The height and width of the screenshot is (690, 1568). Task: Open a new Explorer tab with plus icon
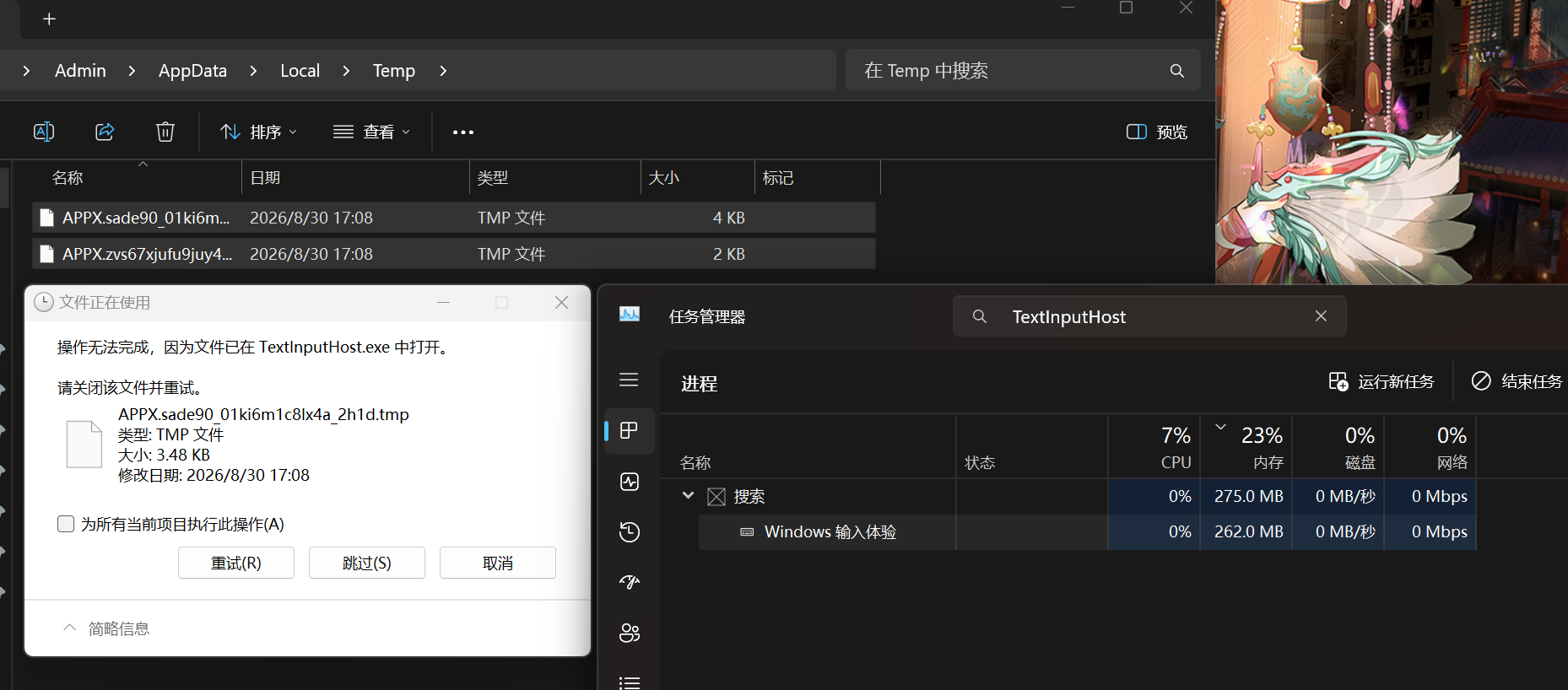50,19
